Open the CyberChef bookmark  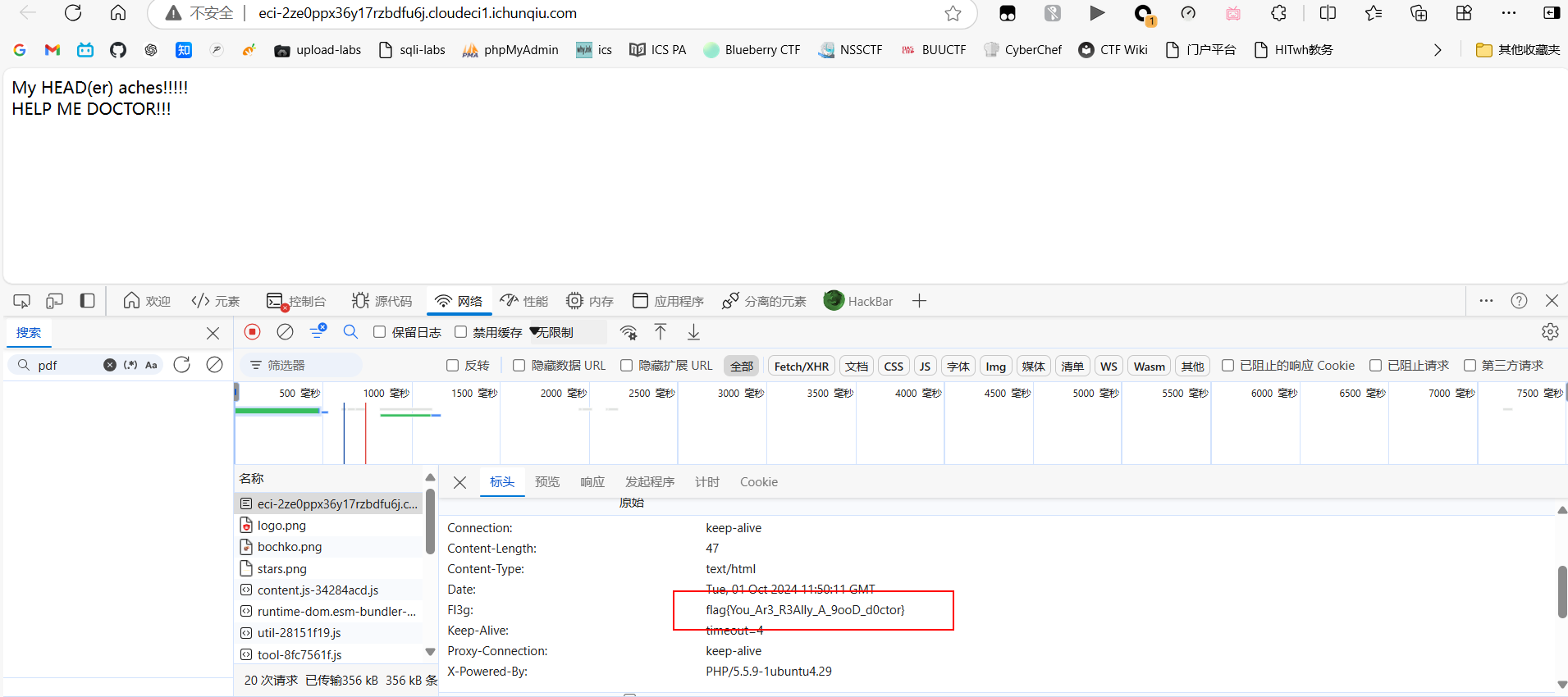pos(1022,50)
